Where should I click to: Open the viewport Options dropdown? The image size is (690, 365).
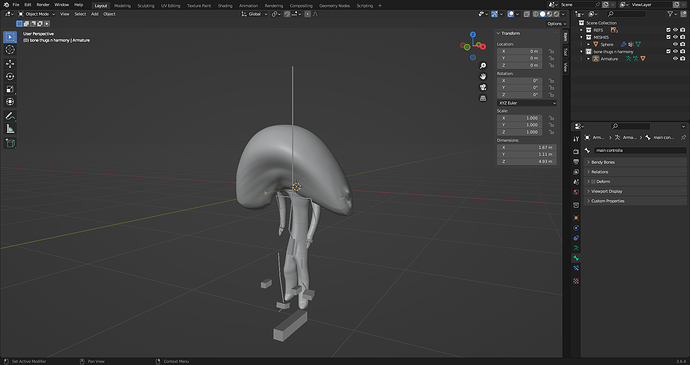pyautogui.click(x=556, y=24)
